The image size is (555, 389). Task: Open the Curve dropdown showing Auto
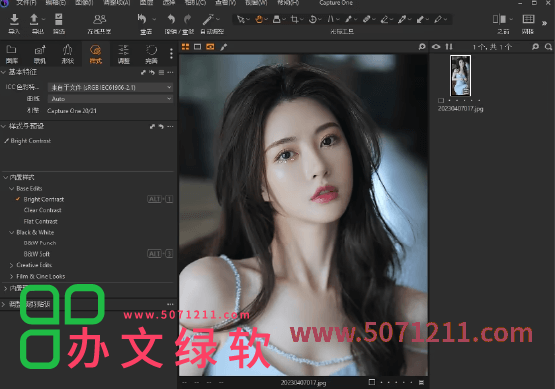click(x=110, y=99)
